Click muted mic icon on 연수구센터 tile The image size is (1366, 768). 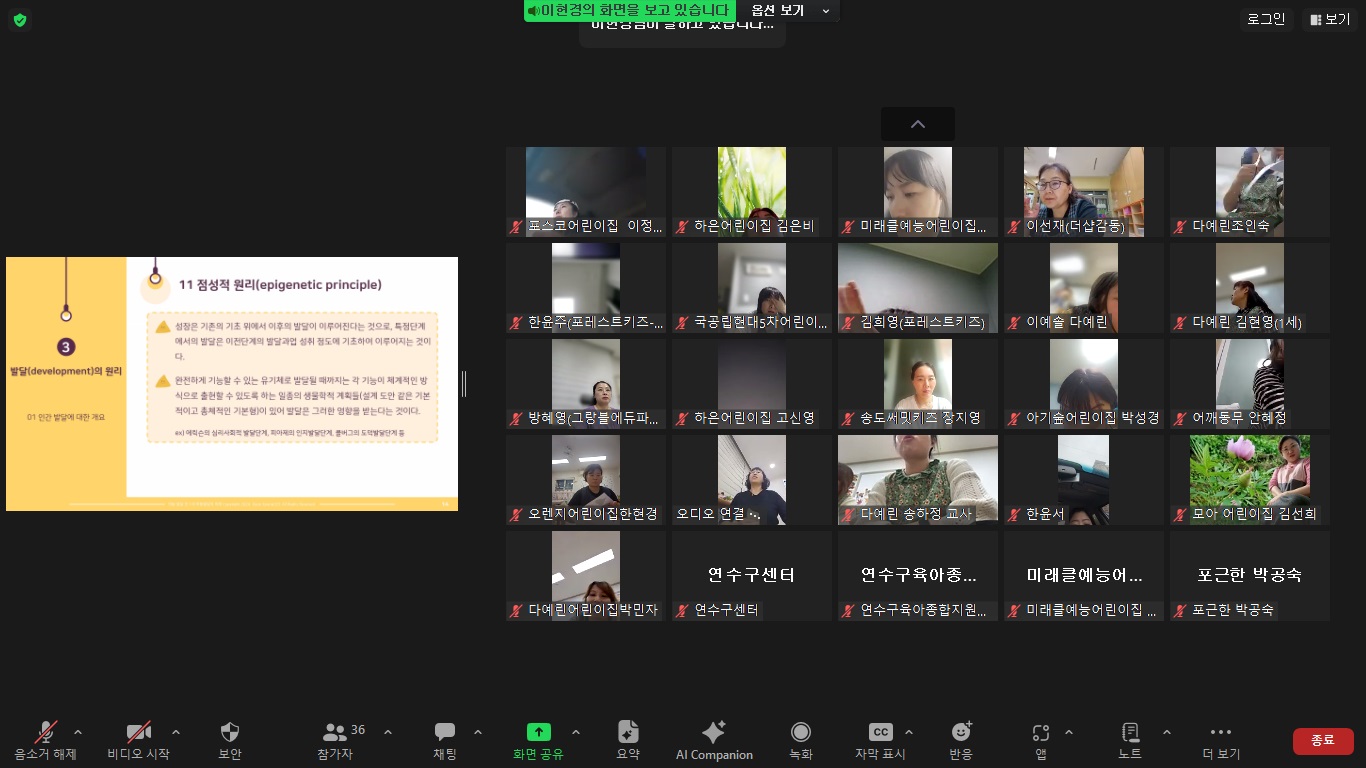(x=683, y=611)
